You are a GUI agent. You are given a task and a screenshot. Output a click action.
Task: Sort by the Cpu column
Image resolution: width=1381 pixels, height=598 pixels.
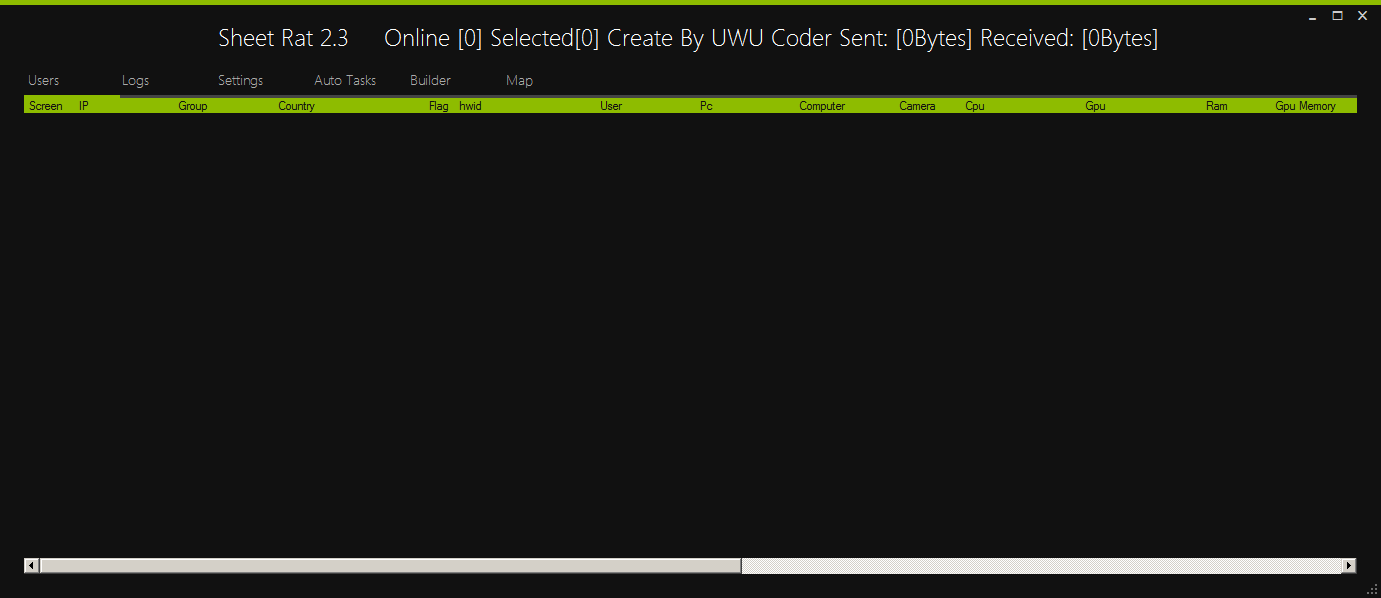(975, 106)
